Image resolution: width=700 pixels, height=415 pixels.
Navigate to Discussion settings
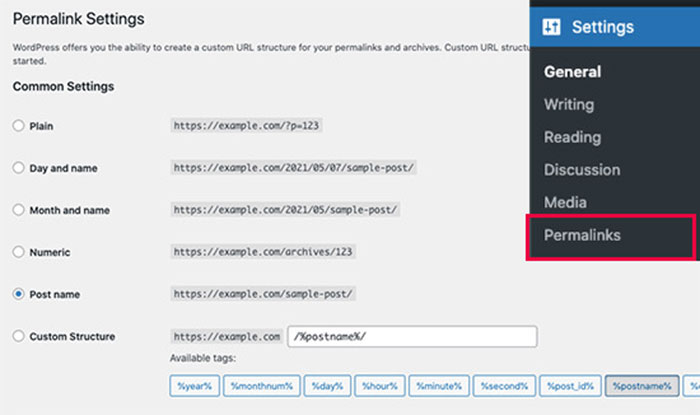[582, 170]
